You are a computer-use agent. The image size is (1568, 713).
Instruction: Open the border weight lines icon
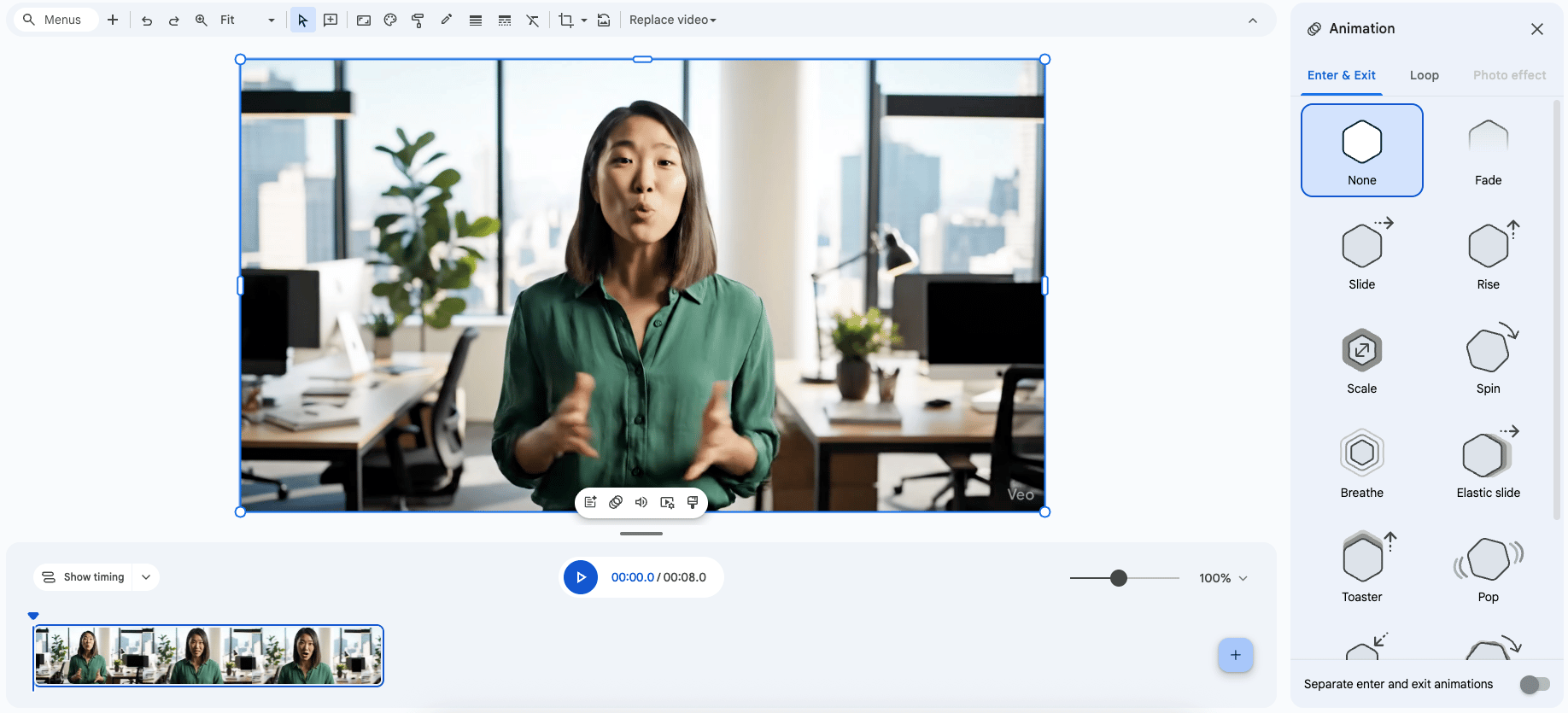(476, 20)
